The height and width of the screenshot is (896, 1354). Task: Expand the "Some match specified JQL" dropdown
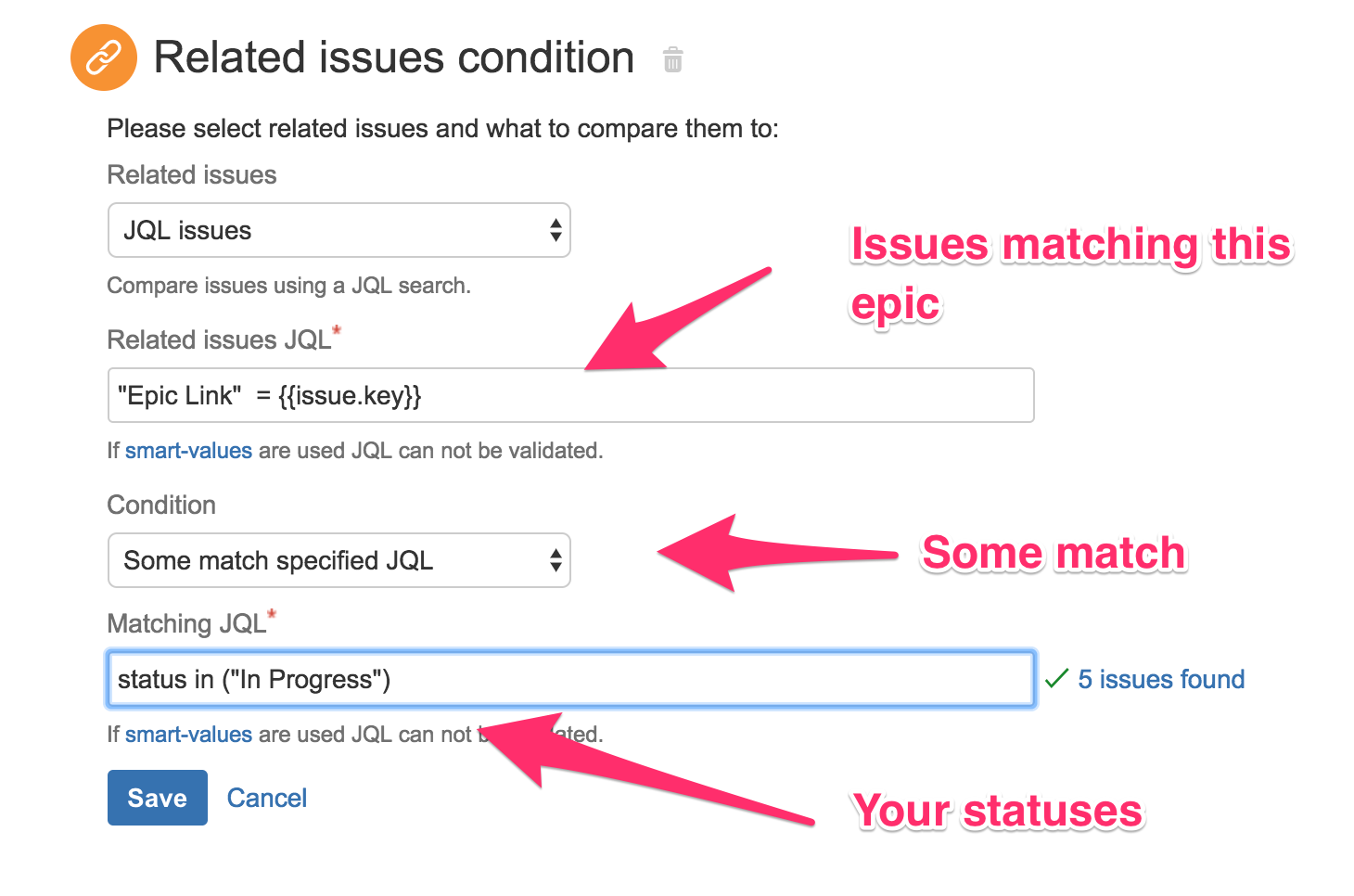339,560
